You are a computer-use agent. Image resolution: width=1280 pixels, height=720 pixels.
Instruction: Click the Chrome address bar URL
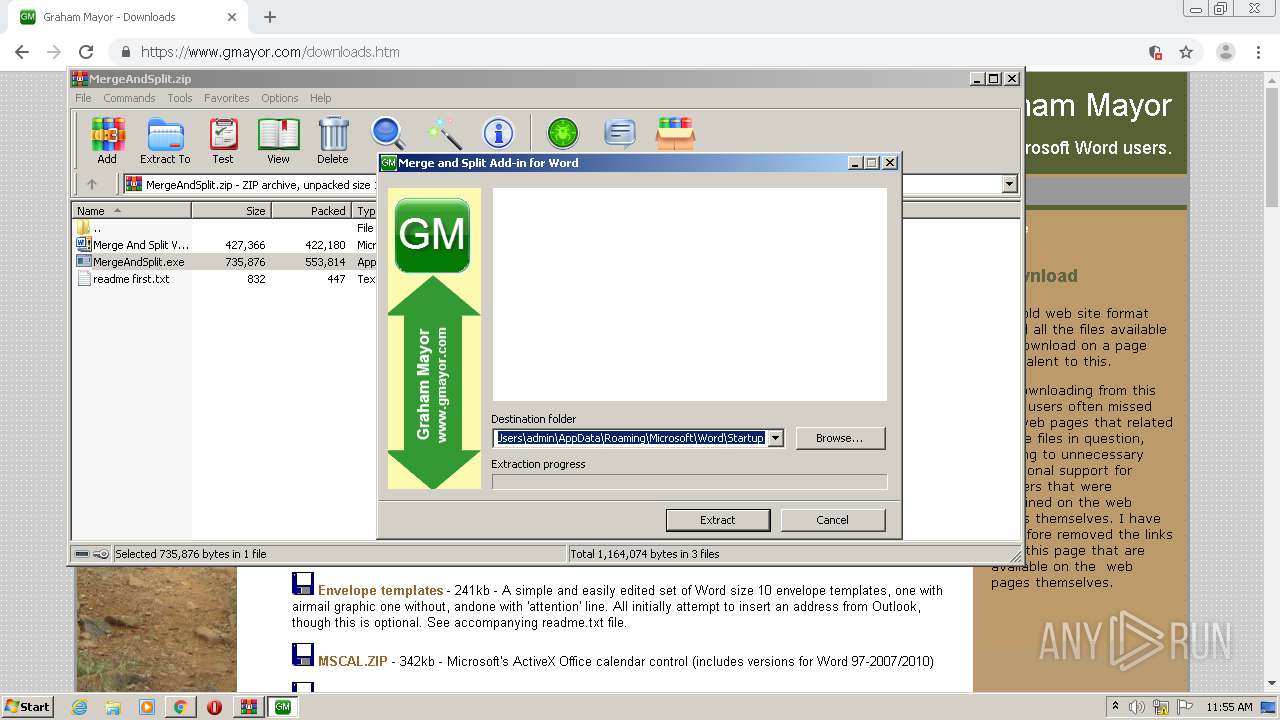pos(270,52)
